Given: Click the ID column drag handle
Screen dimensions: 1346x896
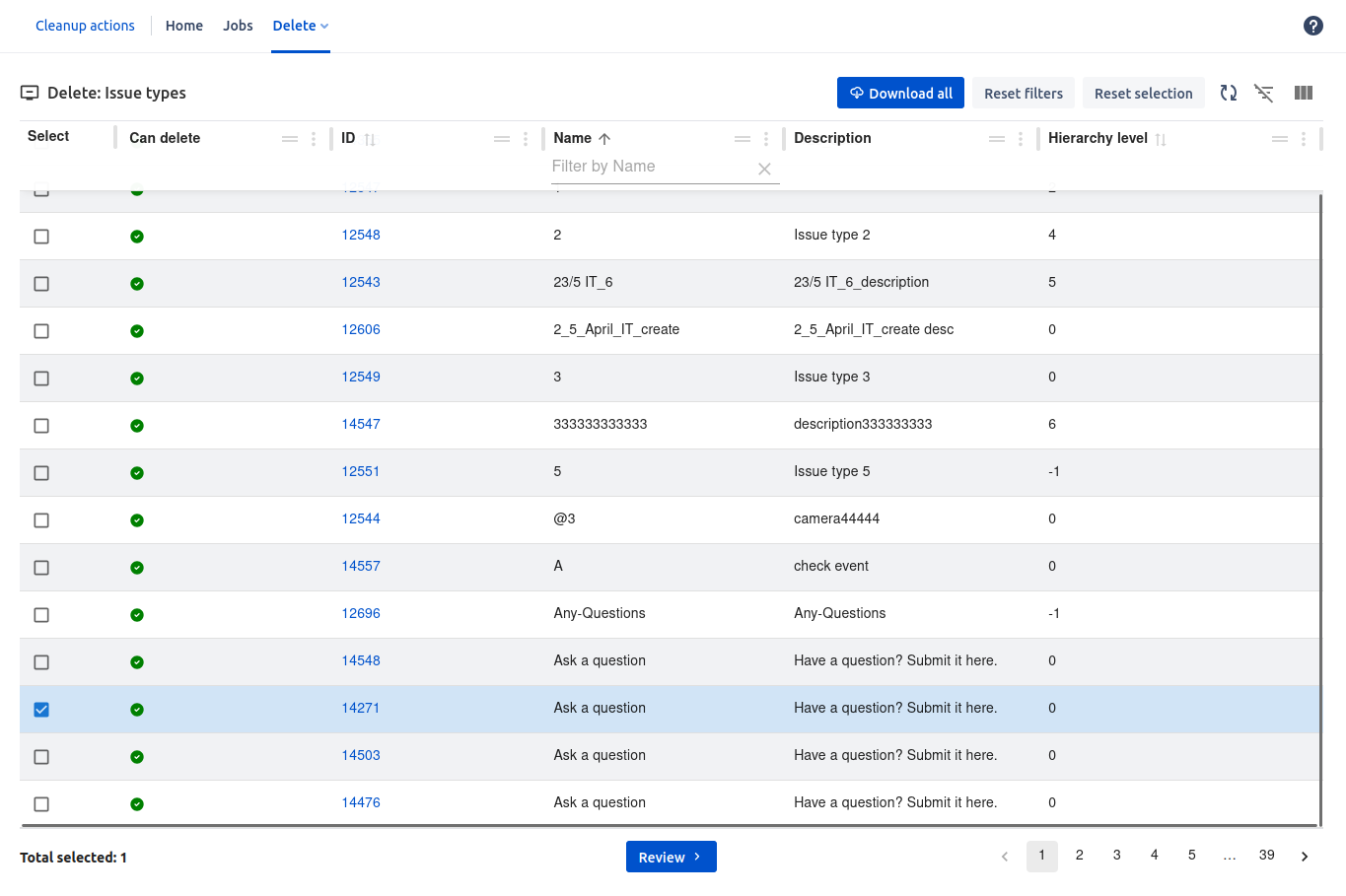Looking at the screenshot, I should (502, 139).
